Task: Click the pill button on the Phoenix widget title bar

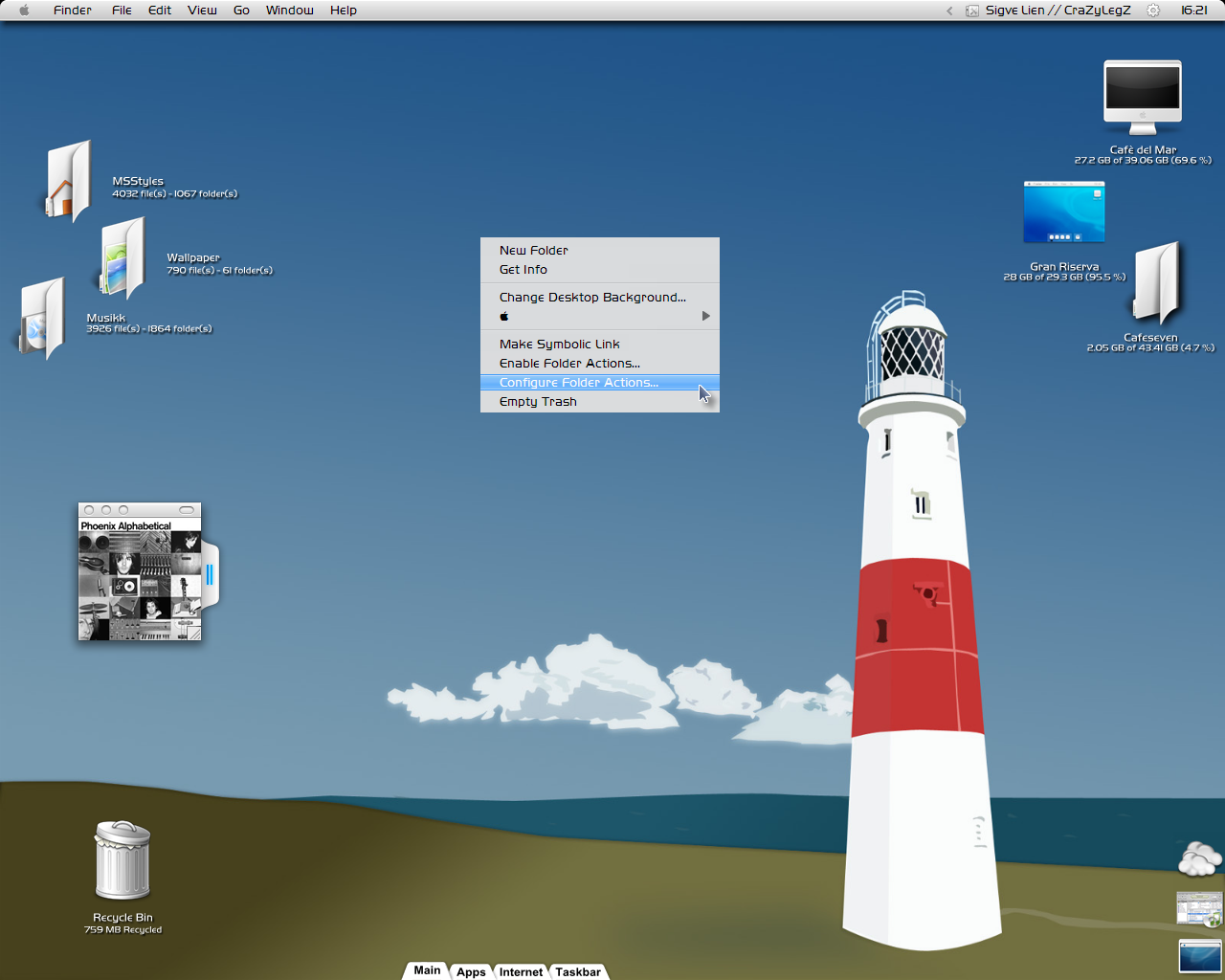Action: (x=187, y=510)
